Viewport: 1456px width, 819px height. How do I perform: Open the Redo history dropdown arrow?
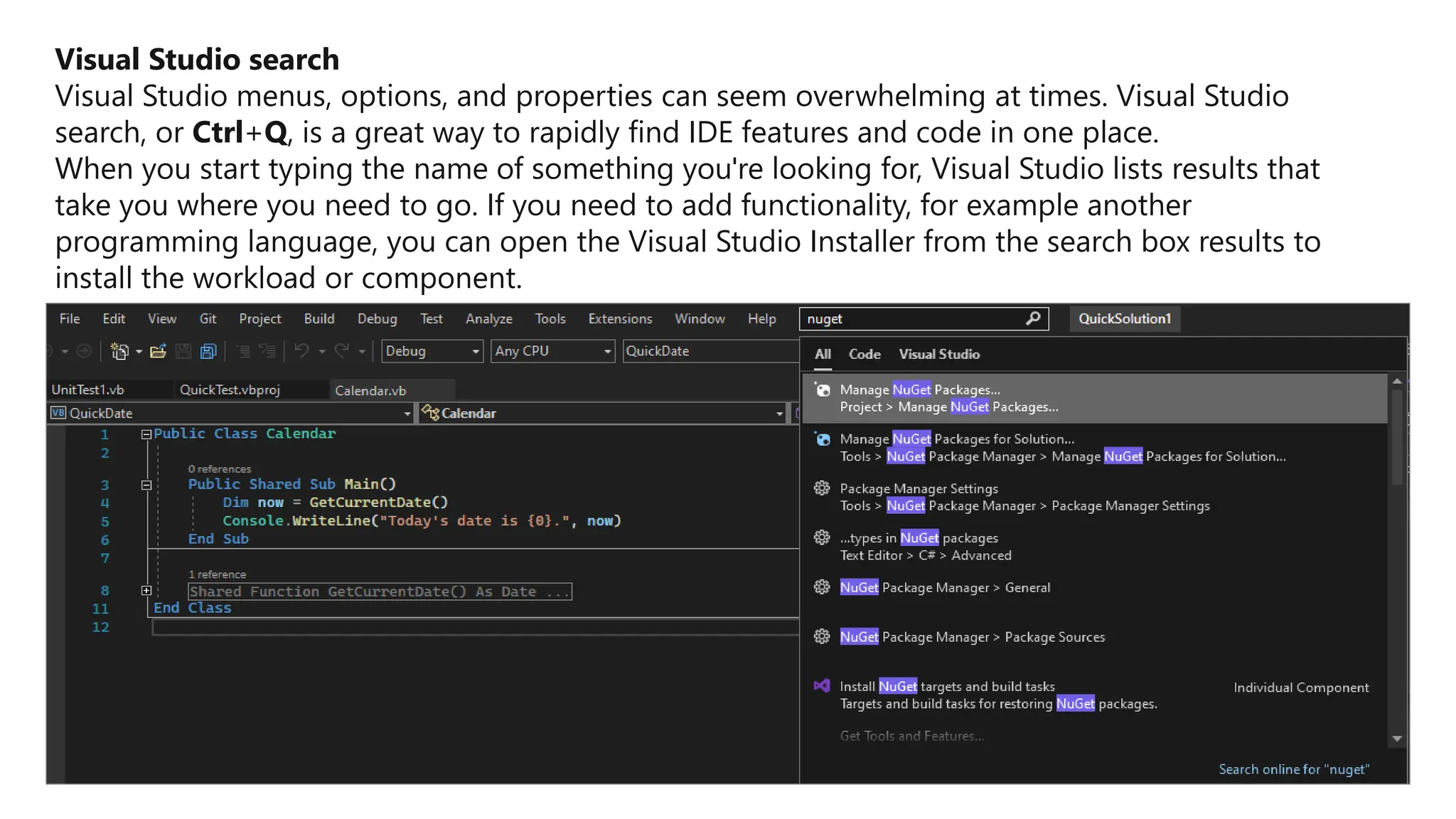coord(362,352)
